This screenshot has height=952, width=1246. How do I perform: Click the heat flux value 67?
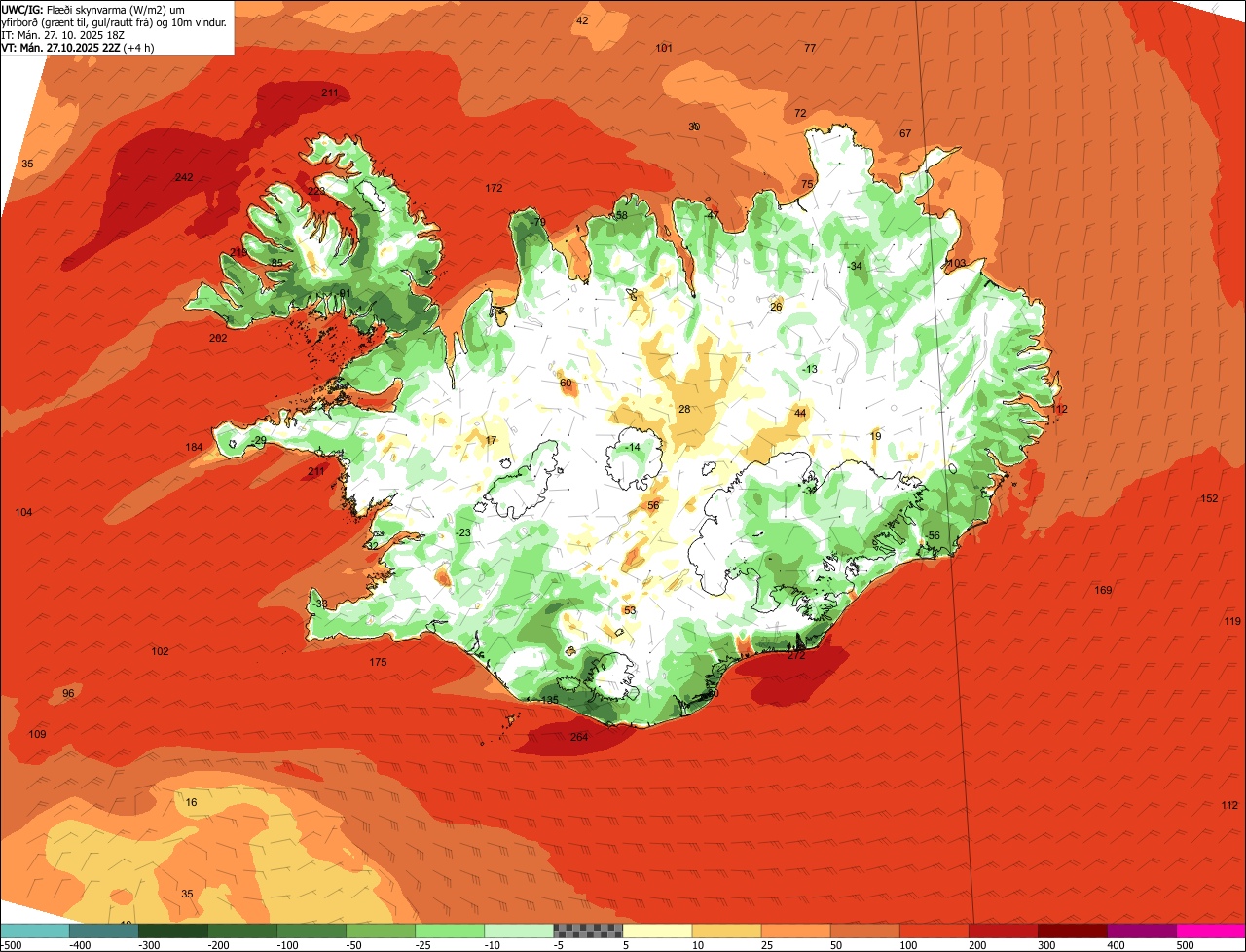(905, 133)
